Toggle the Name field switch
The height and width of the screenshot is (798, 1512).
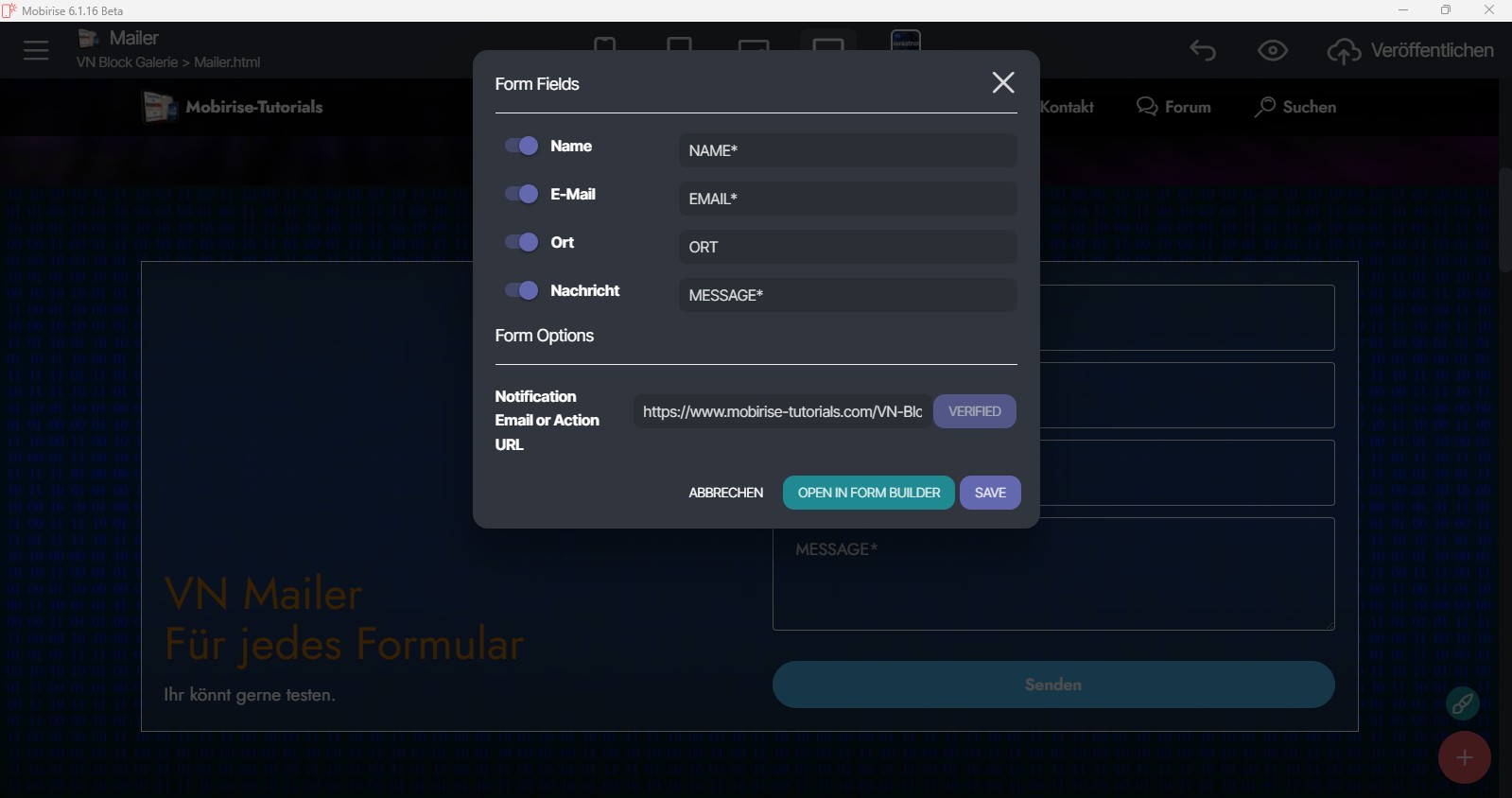click(521, 146)
